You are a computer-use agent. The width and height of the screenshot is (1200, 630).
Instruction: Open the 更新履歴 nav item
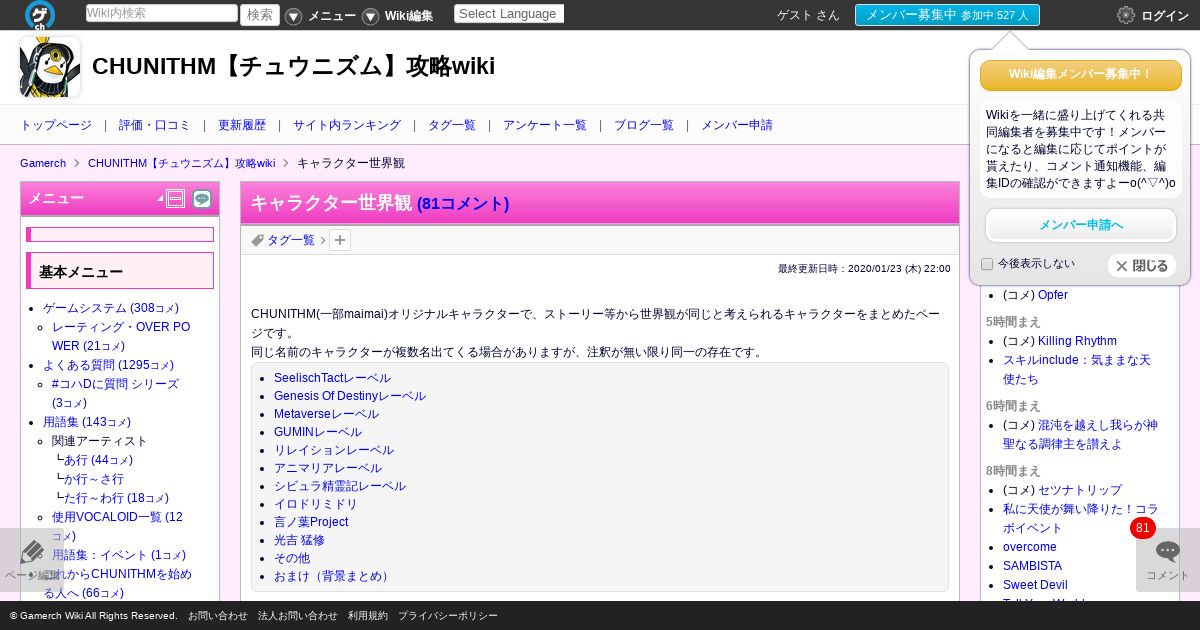point(242,125)
